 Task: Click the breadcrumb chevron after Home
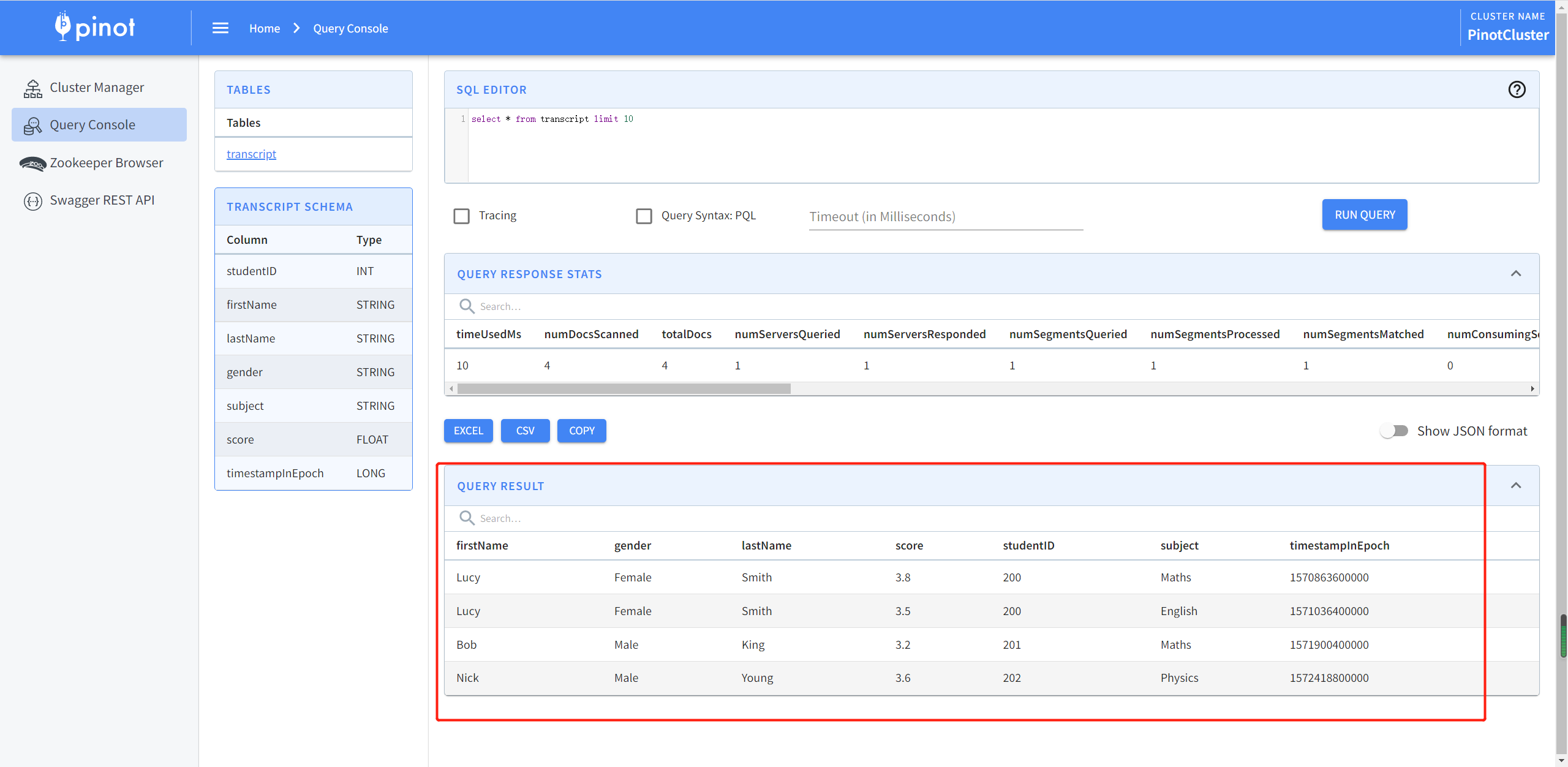296,28
